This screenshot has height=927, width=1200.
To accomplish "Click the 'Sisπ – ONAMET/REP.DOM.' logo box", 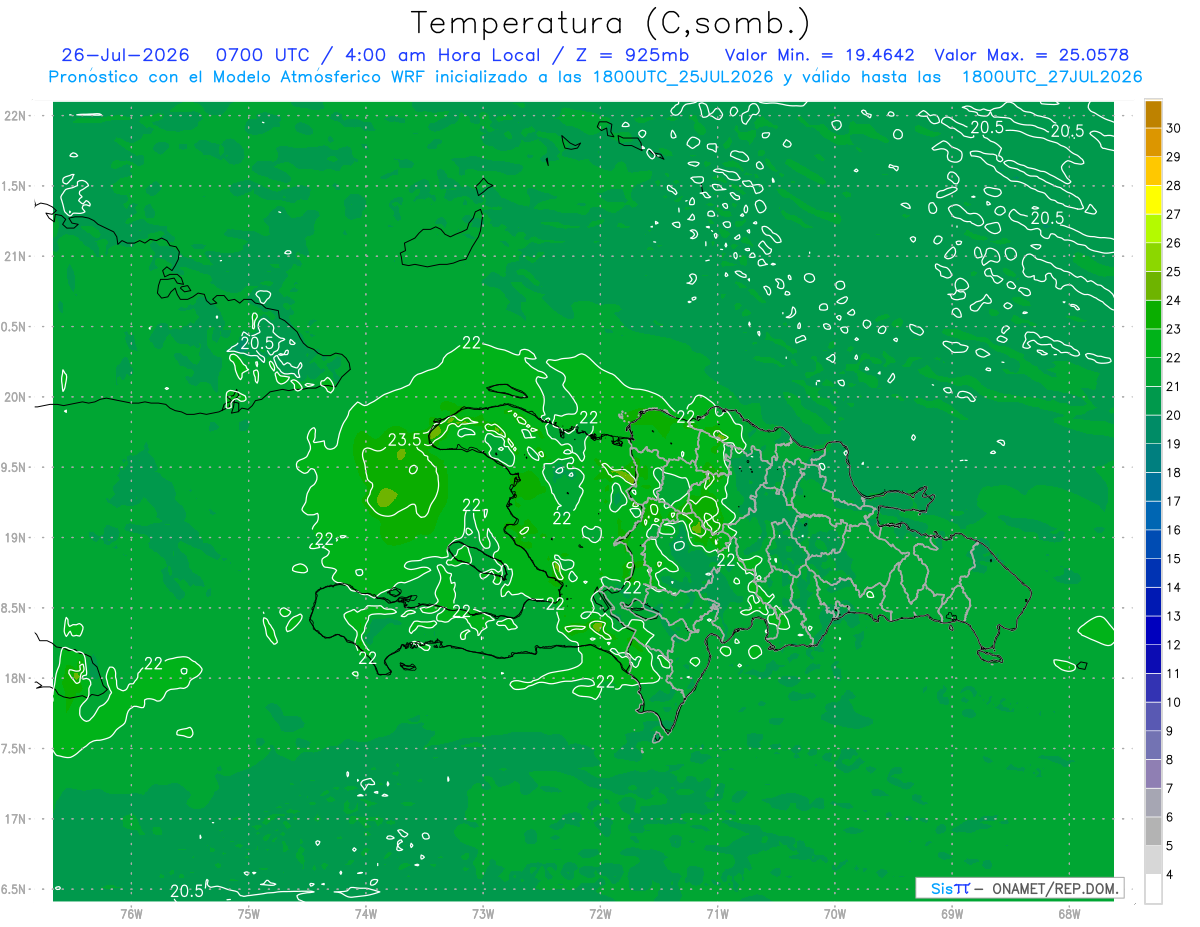I will pos(1019,888).
